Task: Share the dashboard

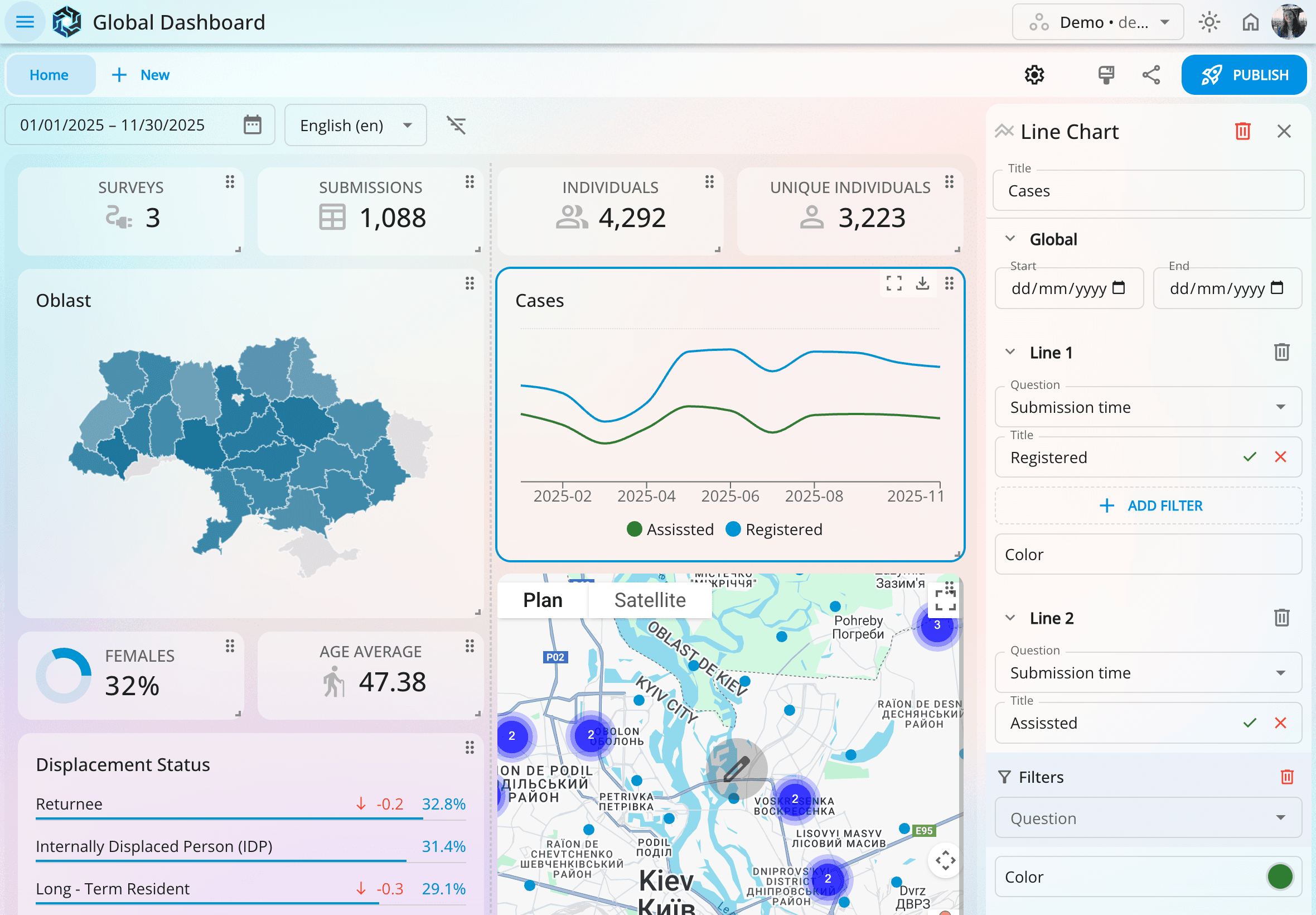Action: (x=1150, y=75)
